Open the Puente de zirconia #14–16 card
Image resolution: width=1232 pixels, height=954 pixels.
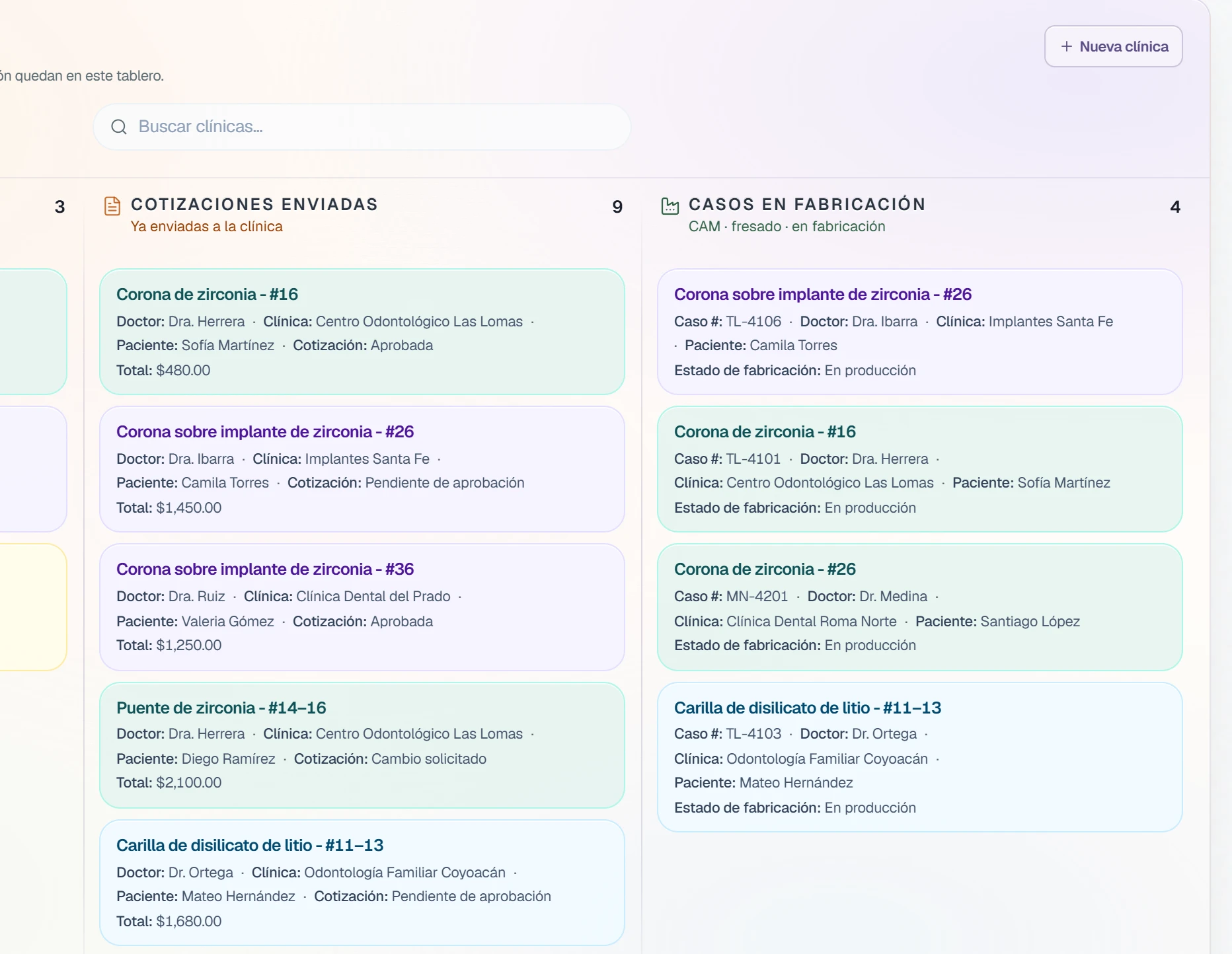[x=362, y=745]
